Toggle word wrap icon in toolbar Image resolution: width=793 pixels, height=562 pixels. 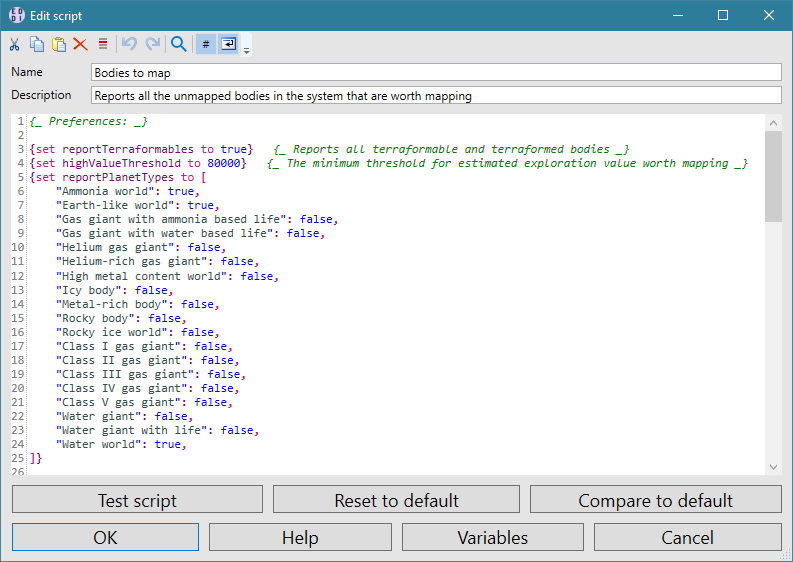(229, 45)
